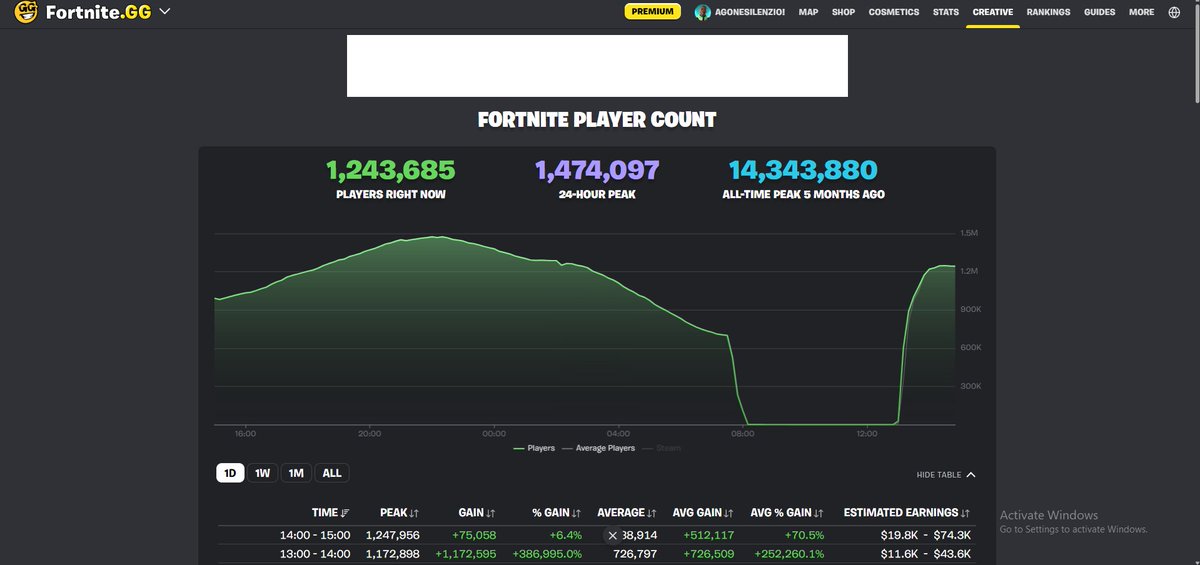Click the +726,509 avg gain cell
The image size is (1200, 565).
click(709, 553)
